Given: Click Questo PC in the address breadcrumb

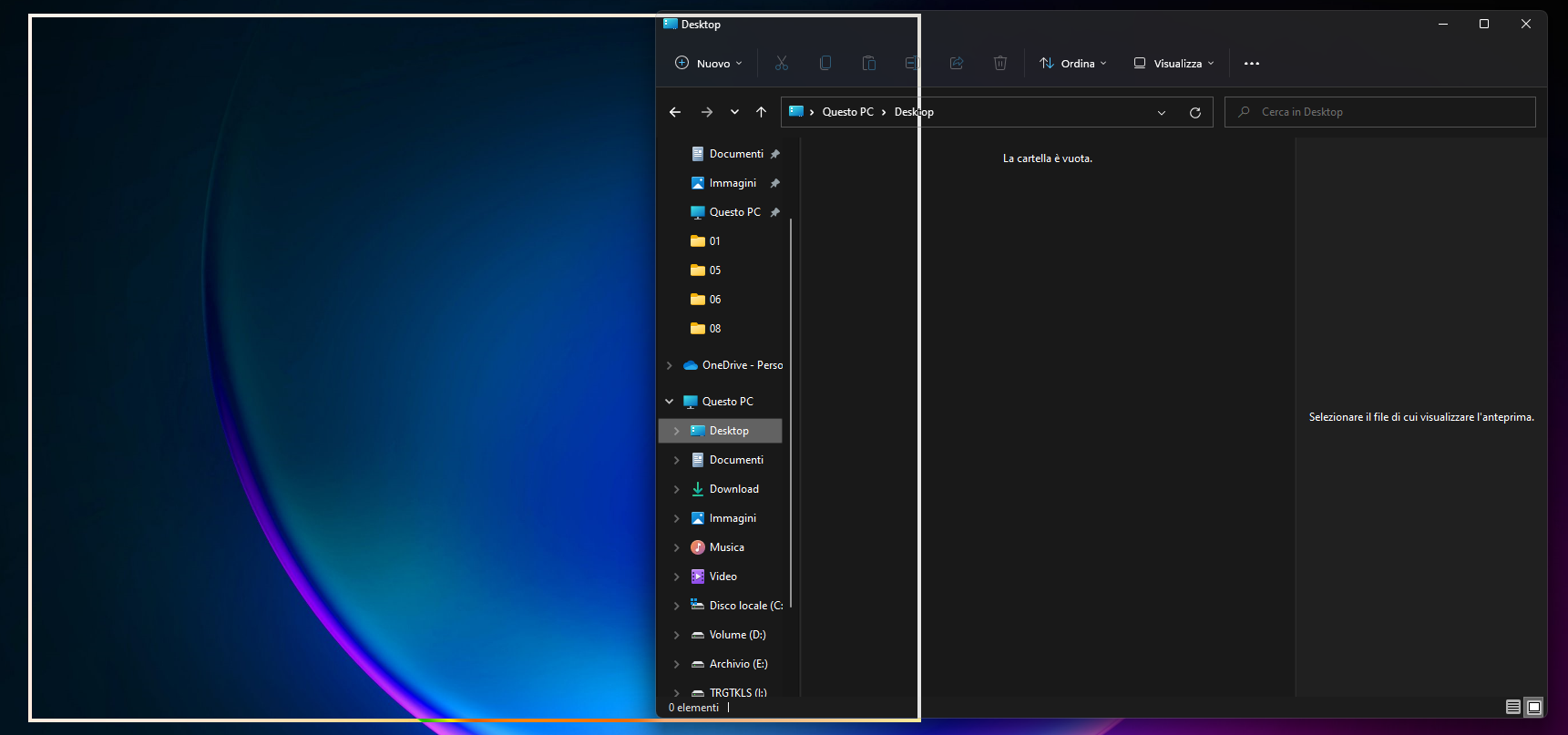Looking at the screenshot, I should (x=847, y=112).
